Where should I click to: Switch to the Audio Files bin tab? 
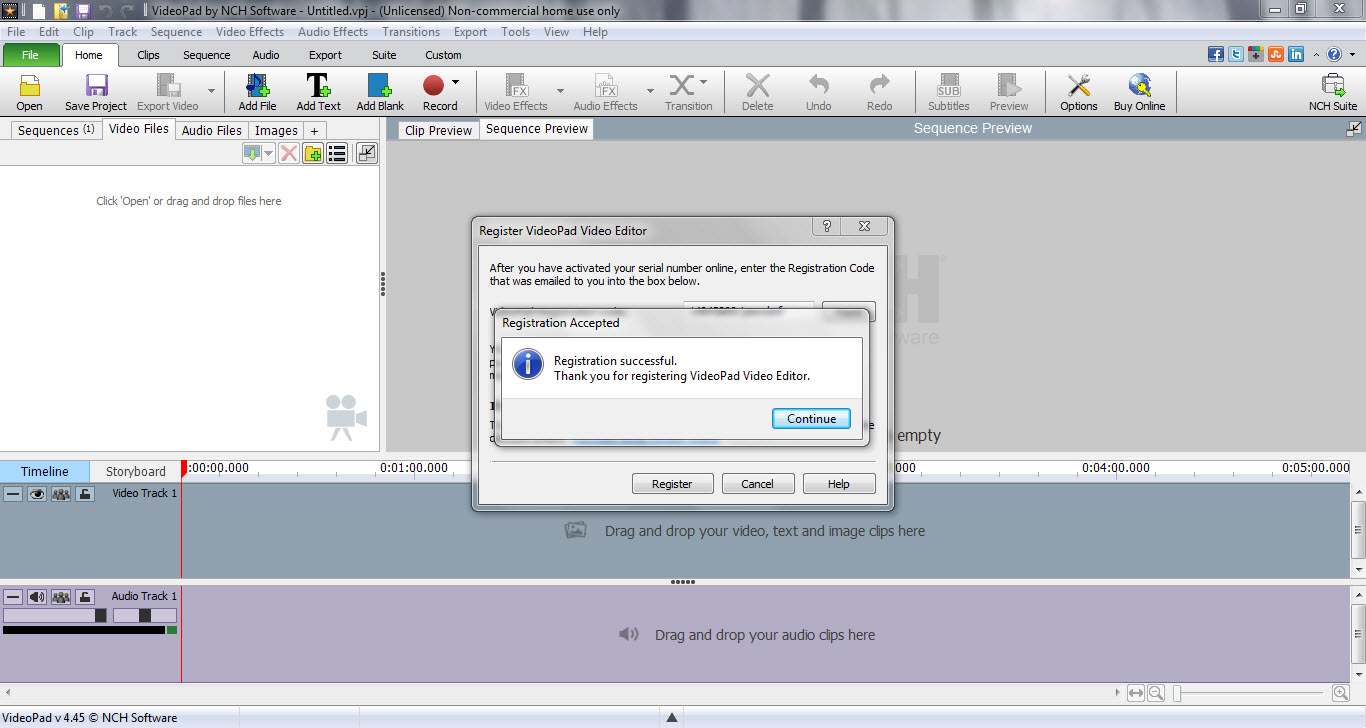pos(212,130)
